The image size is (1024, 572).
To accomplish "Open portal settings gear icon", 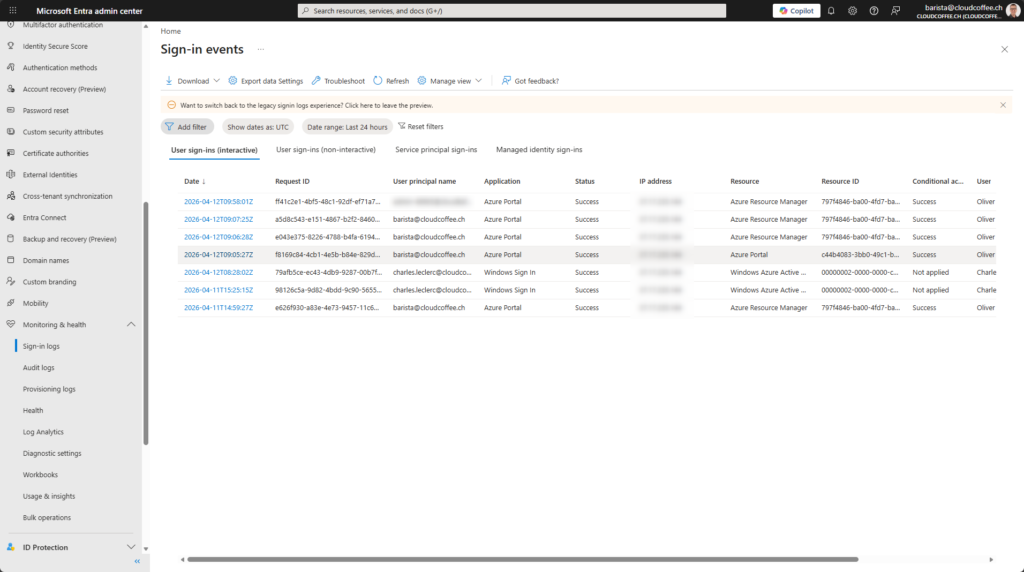I will [x=852, y=10].
